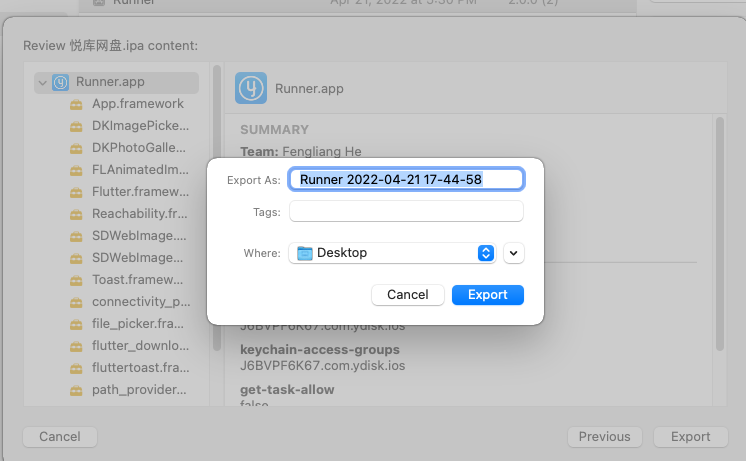Image resolution: width=746 pixels, height=461 pixels.
Task: Cancel the Export As save dialog
Action: (x=407, y=294)
